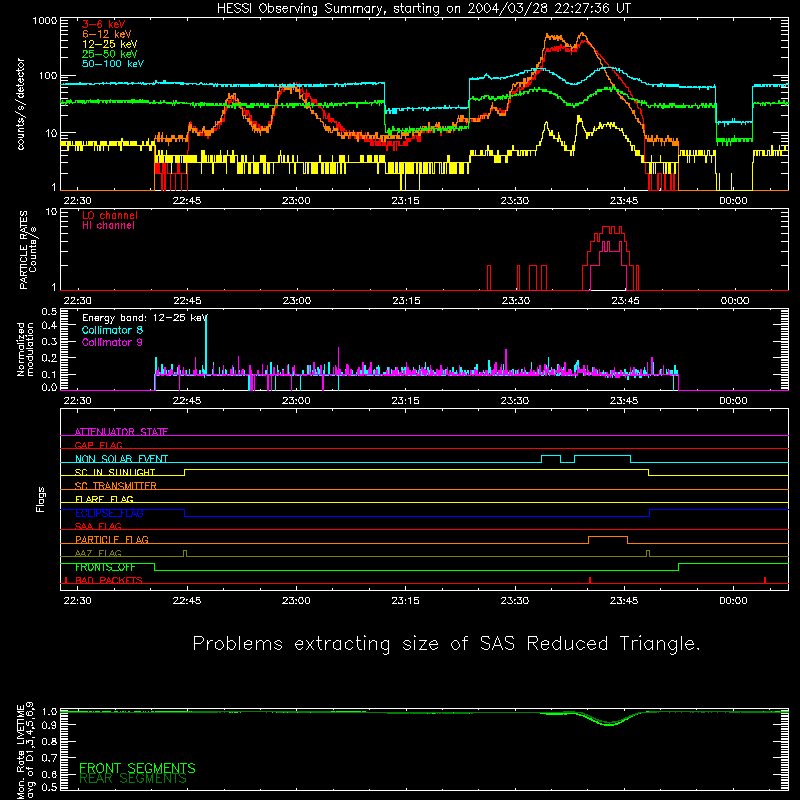
Task: Click the FRONT SEGMENTS legend label
Action: click(x=137, y=768)
